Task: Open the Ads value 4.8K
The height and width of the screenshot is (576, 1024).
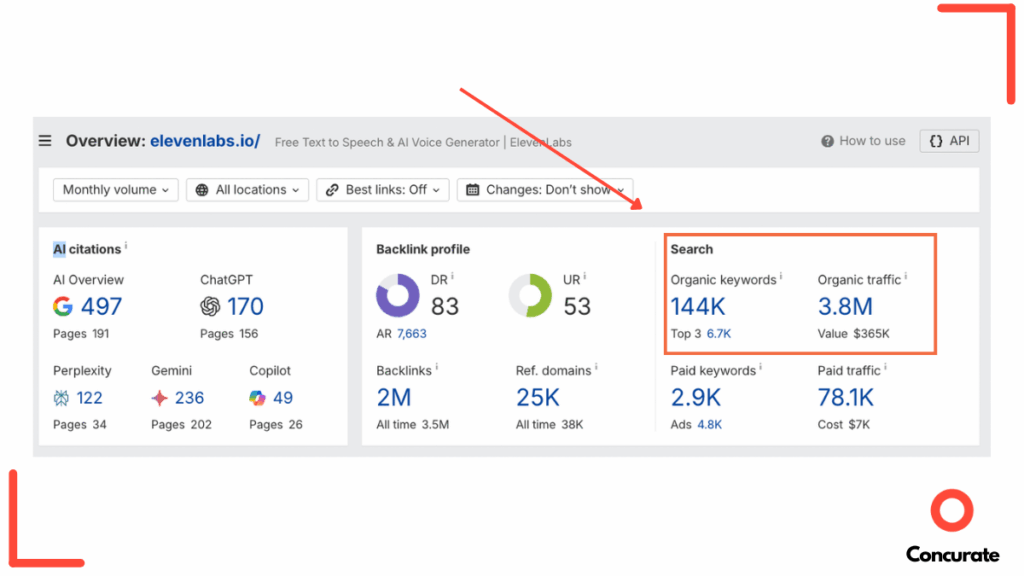Action: coord(710,424)
